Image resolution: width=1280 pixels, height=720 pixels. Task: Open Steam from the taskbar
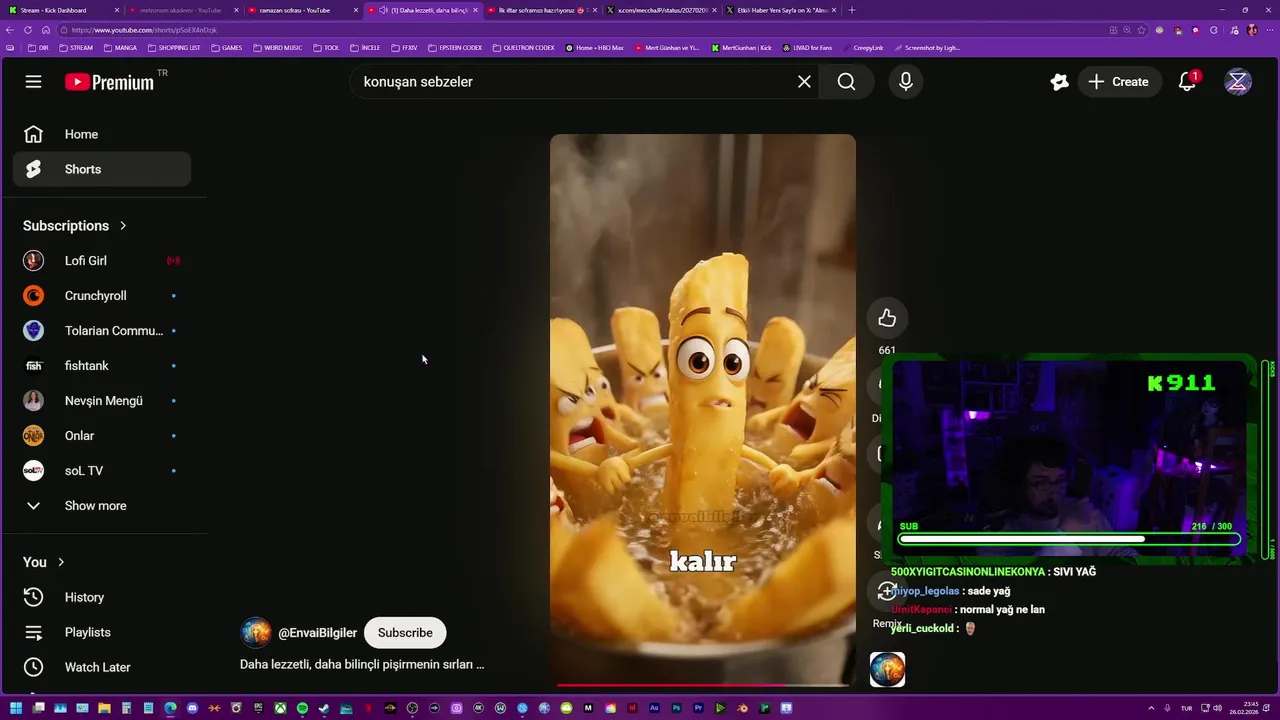coord(323,708)
